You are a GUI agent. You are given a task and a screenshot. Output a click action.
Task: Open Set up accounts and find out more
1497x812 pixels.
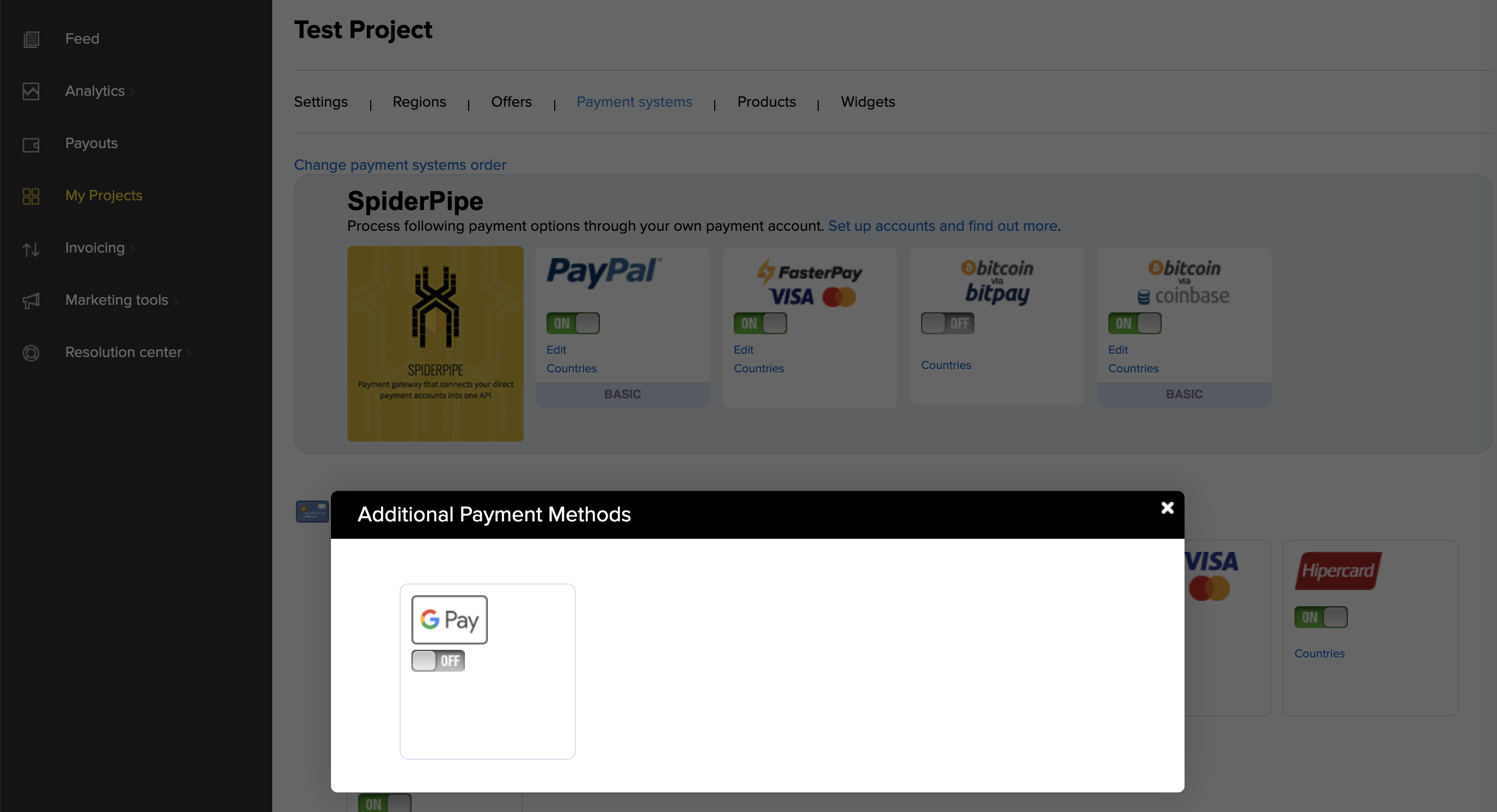942,226
